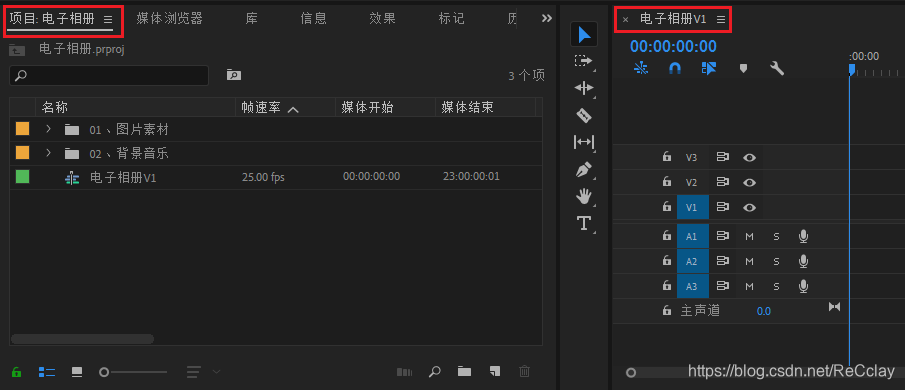Hide V1 track output eye
Image resolution: width=905 pixels, height=390 pixels.
point(749,208)
